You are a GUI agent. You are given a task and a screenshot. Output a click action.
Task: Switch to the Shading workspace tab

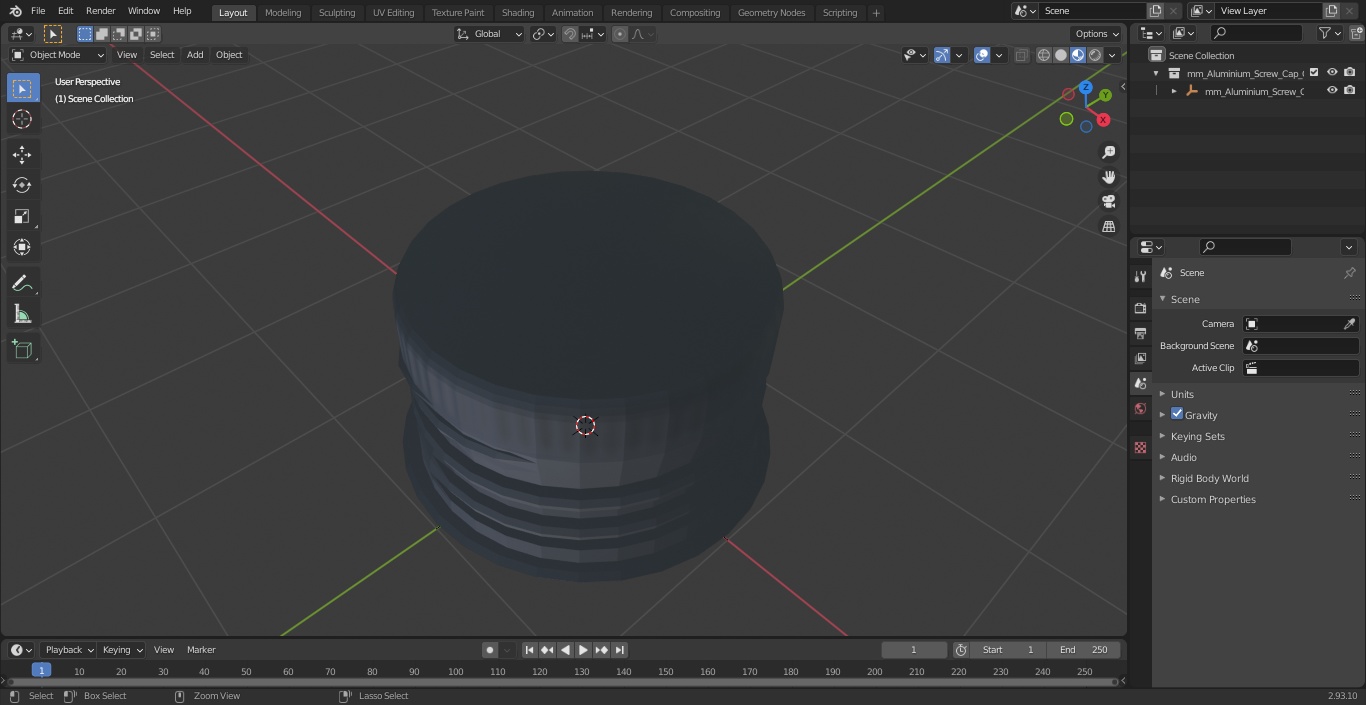[518, 12]
